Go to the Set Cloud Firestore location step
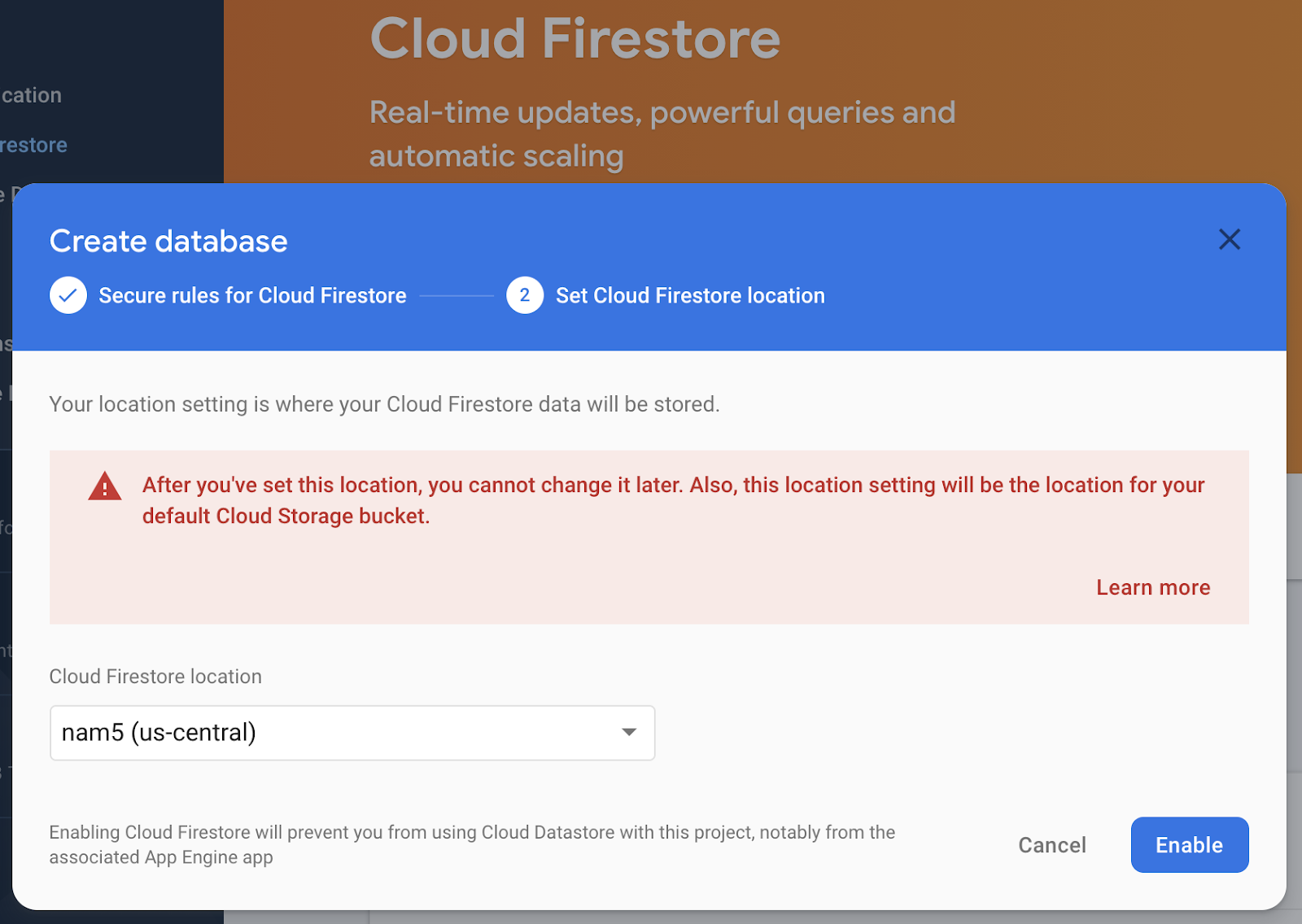Image resolution: width=1302 pixels, height=924 pixels. coord(690,295)
